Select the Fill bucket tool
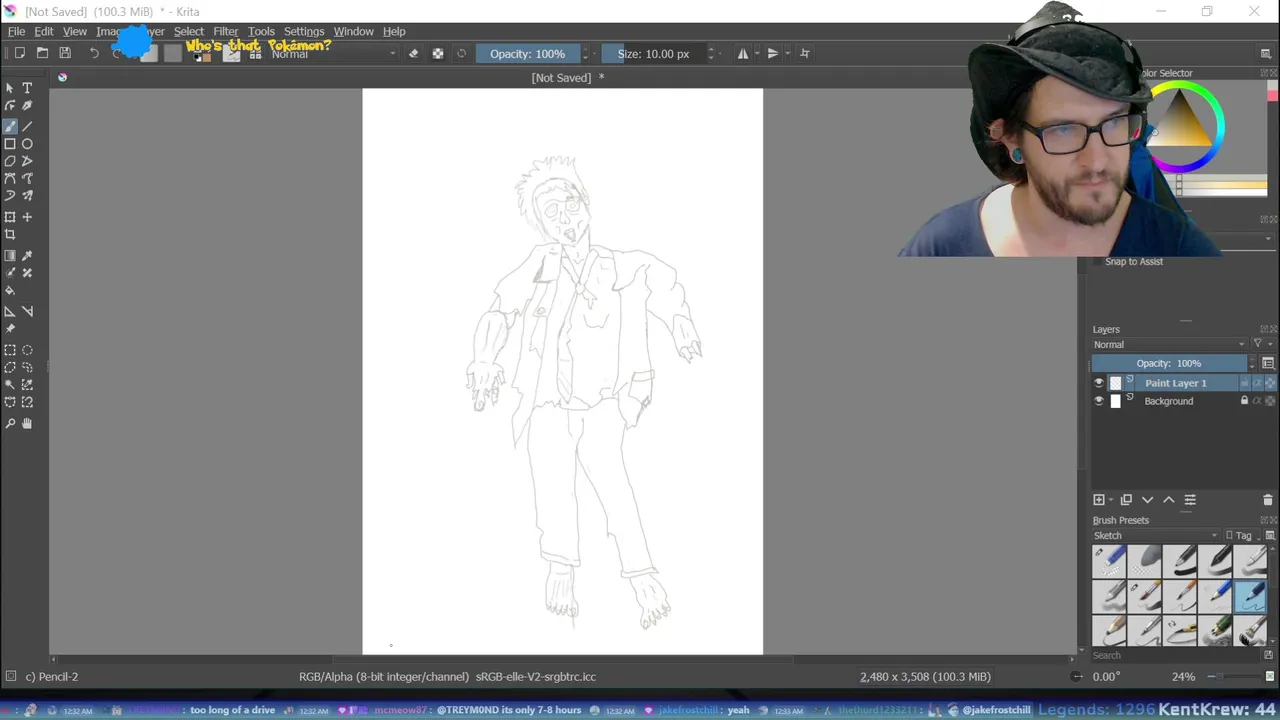1280x720 pixels. [10, 291]
